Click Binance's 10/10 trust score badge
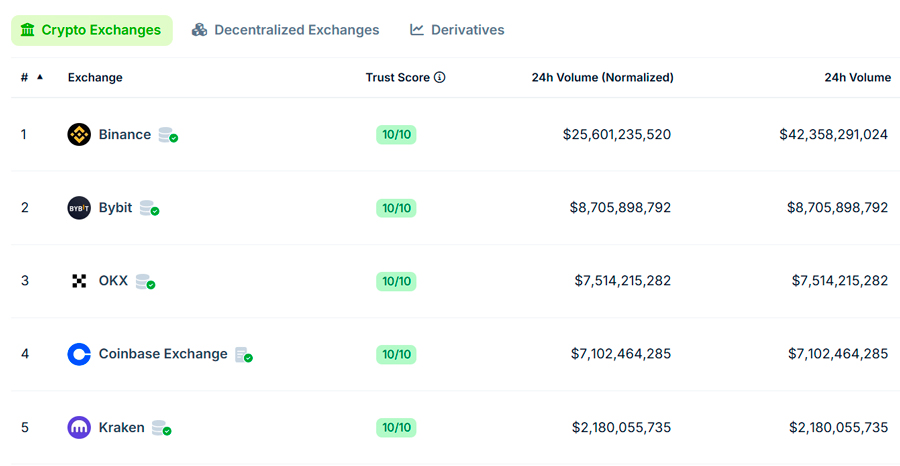900x466 pixels. (397, 135)
